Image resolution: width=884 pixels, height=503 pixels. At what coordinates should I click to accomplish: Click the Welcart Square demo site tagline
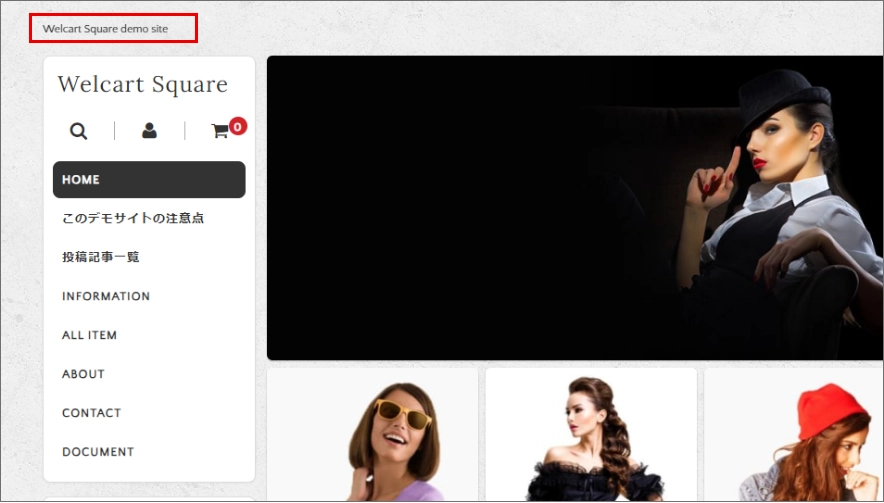click(105, 29)
